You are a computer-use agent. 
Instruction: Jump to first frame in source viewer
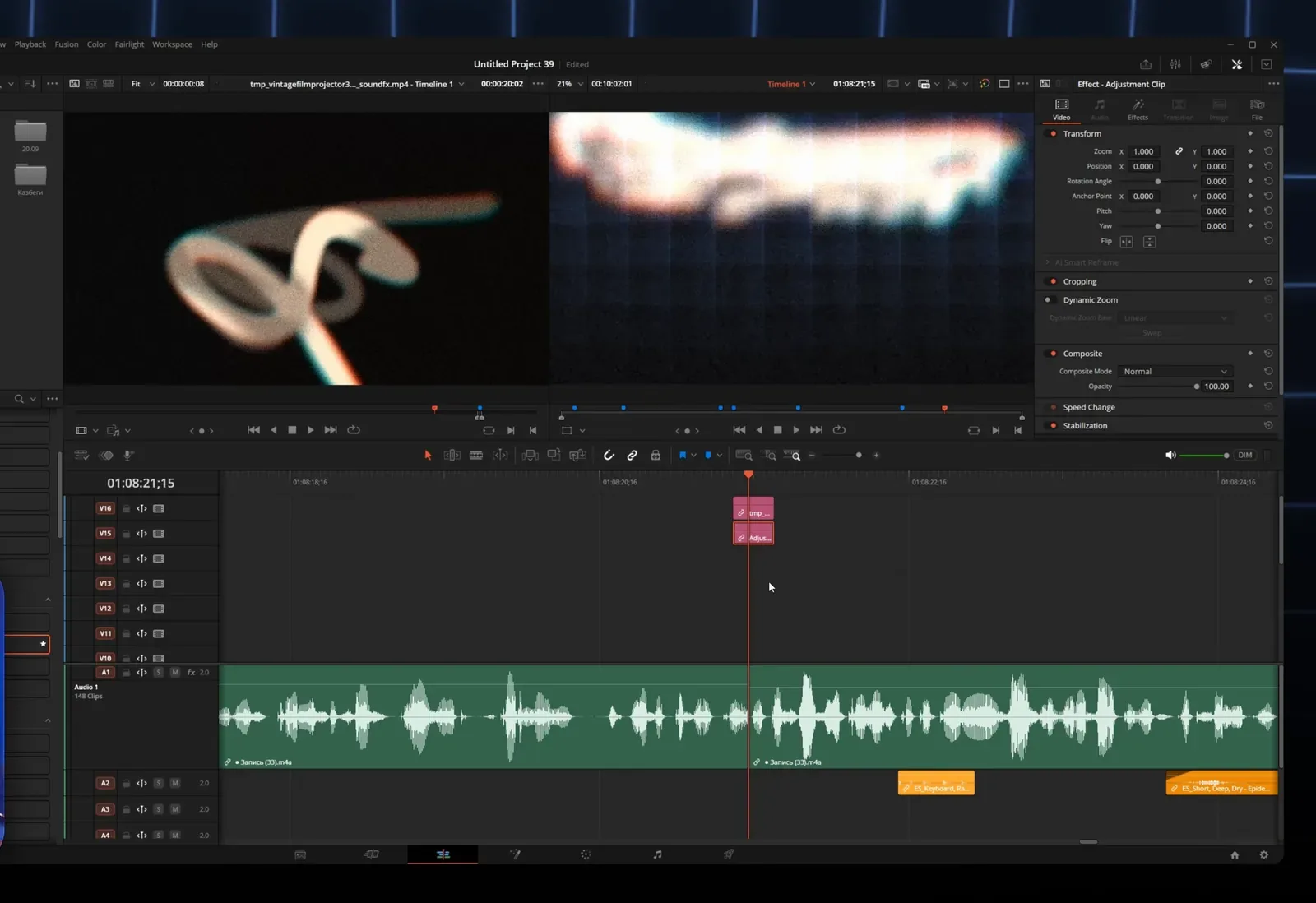coord(253,430)
